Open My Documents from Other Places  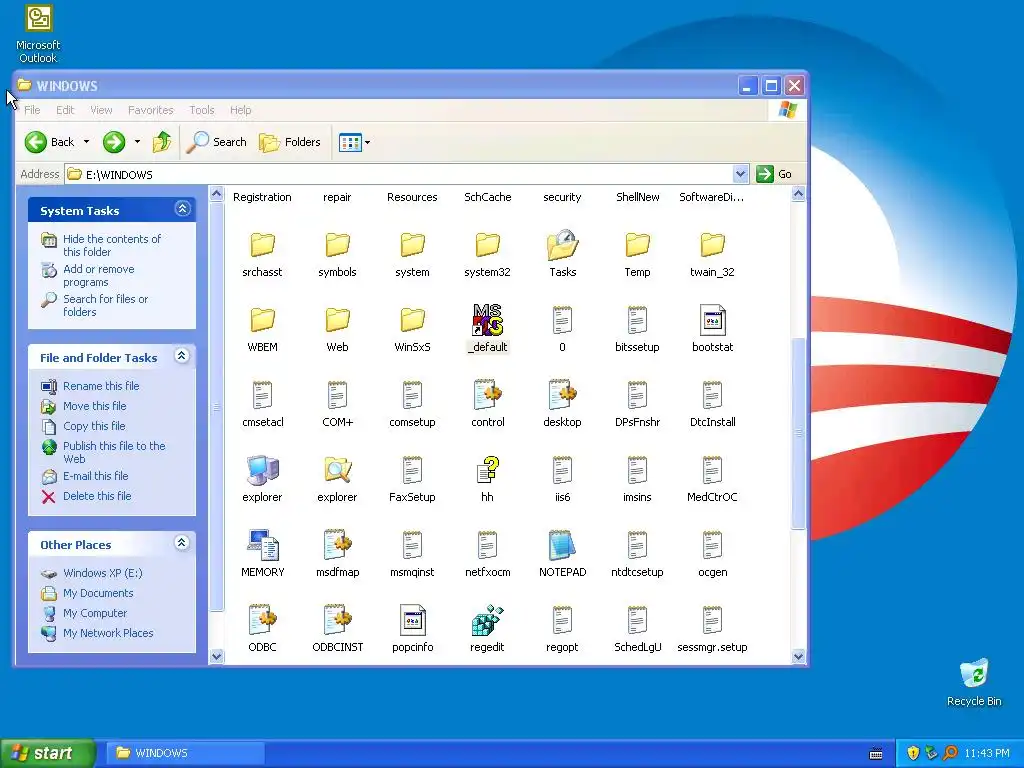[98, 593]
